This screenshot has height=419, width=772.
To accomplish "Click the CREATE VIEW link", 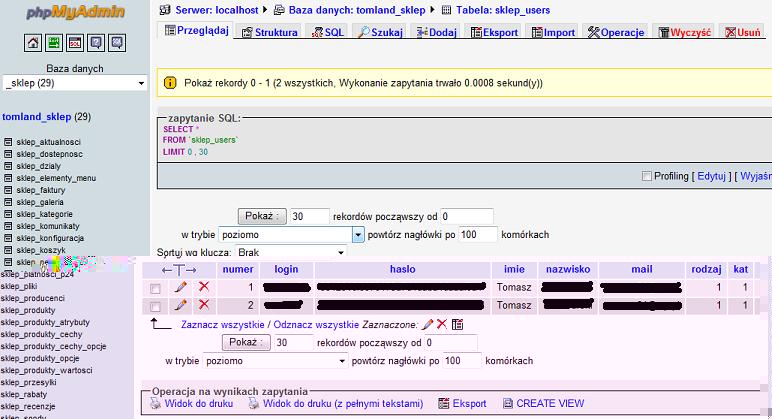I will [x=549, y=404].
